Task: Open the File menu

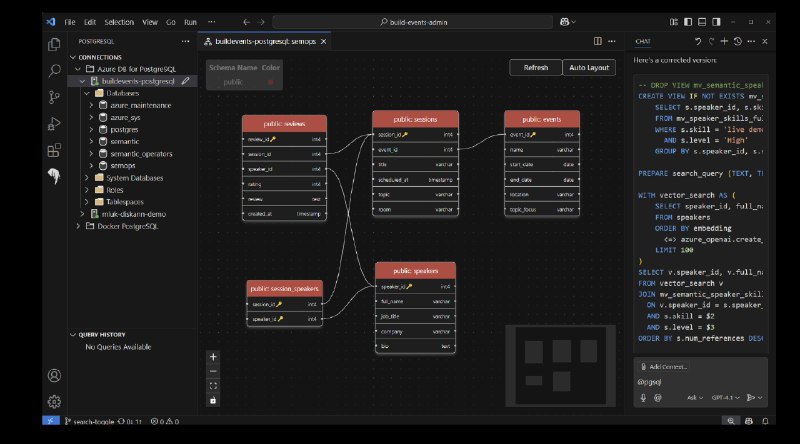Action: pyautogui.click(x=70, y=22)
